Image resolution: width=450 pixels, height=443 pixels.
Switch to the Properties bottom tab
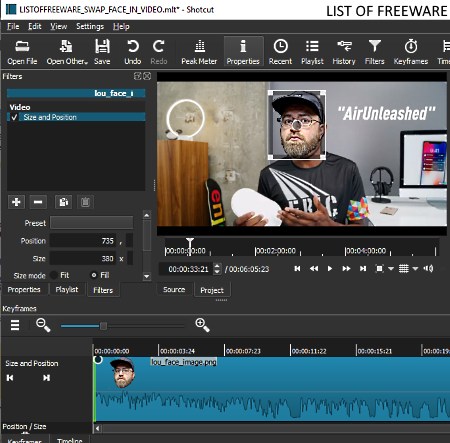(24, 290)
